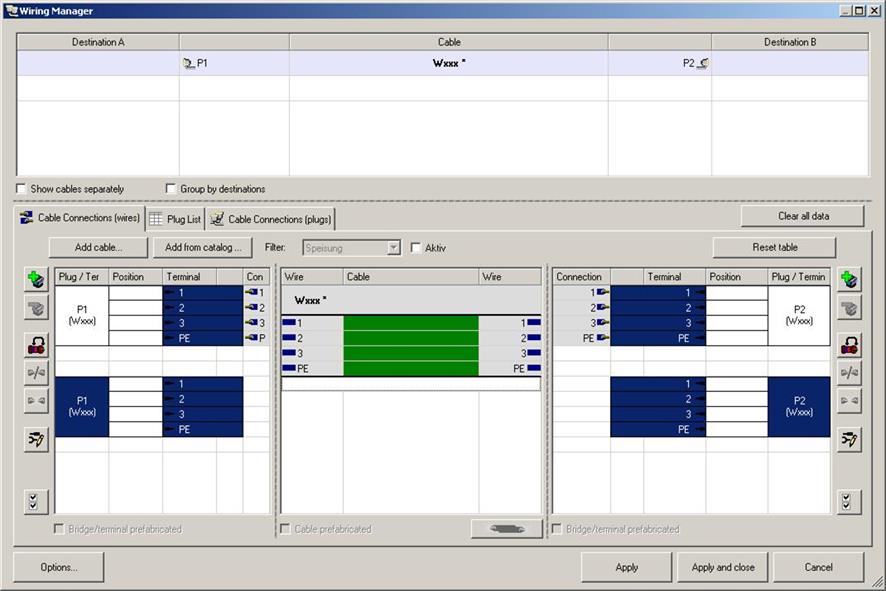Click the Connection column header in the P2 table
The width and height of the screenshot is (886, 591).
(581, 277)
